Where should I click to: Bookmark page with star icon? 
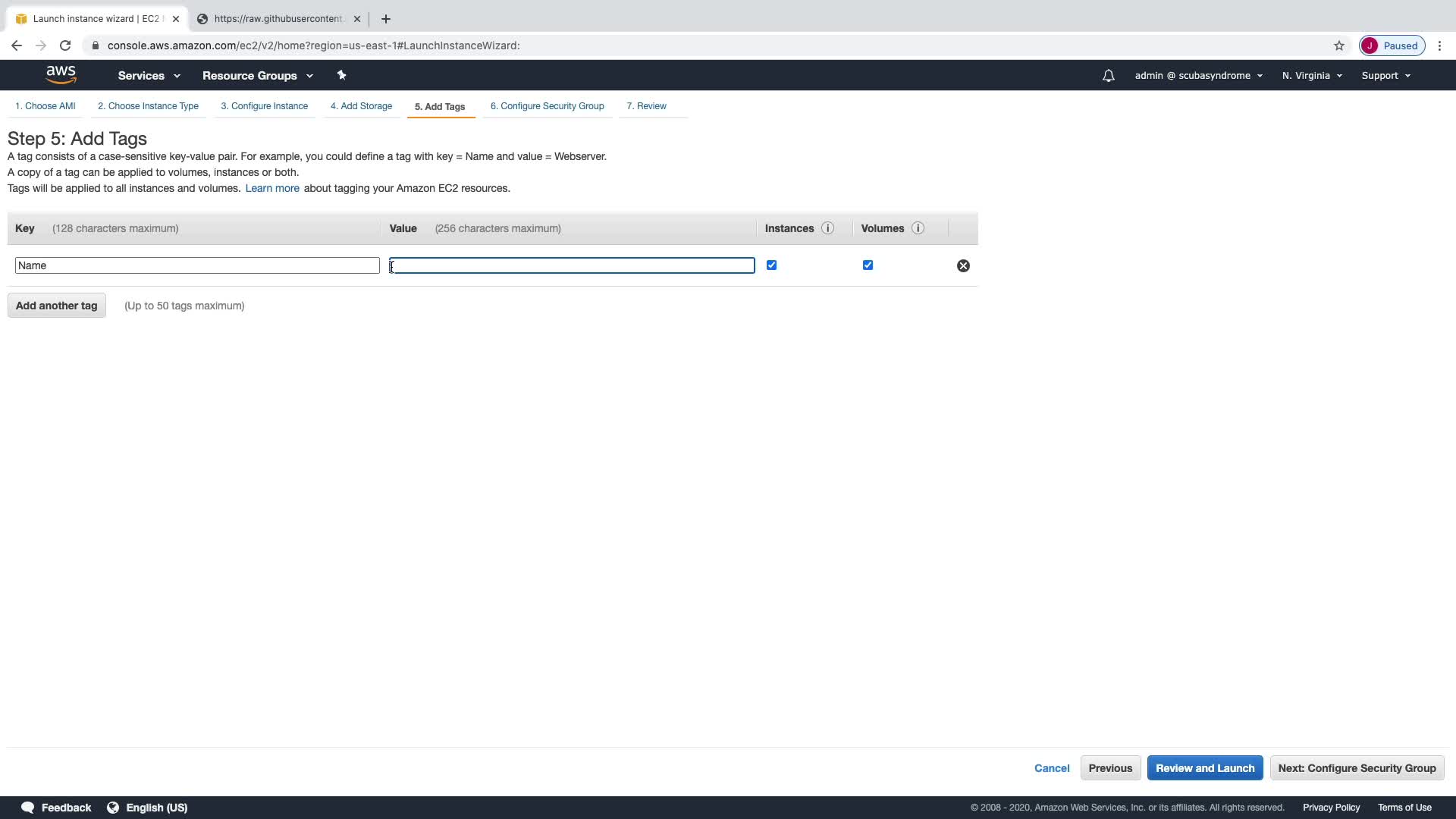coord(1338,45)
